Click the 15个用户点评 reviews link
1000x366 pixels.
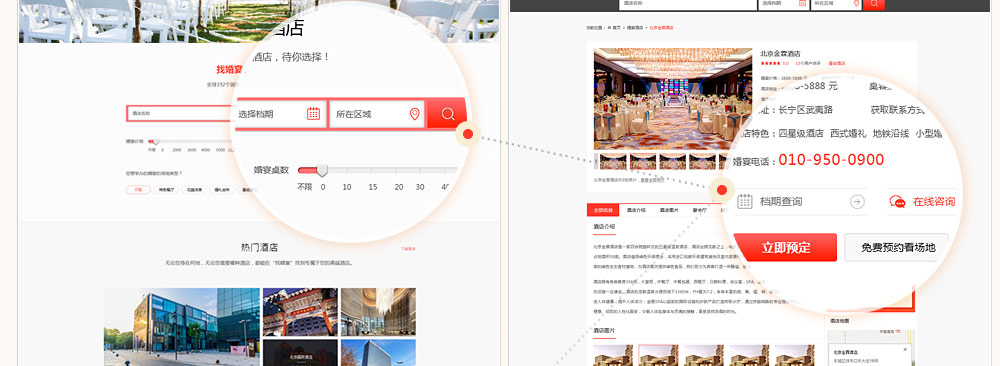coord(807,63)
